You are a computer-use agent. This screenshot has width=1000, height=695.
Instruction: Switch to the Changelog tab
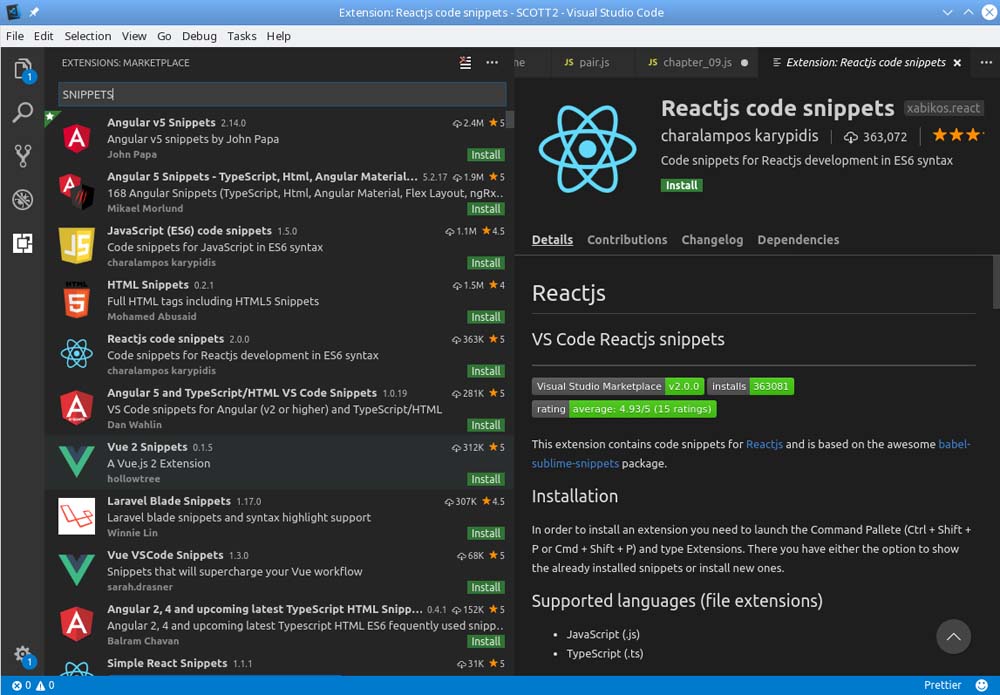pyautogui.click(x=712, y=240)
